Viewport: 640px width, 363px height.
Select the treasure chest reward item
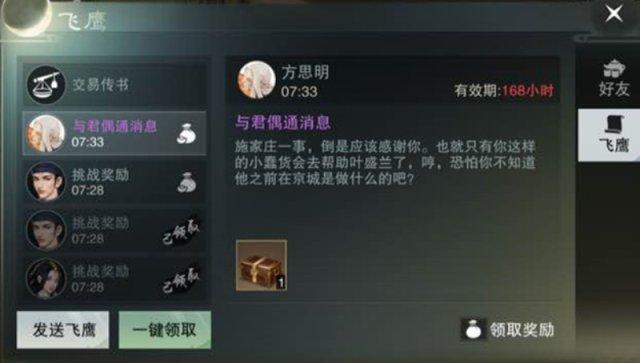pos(261,265)
